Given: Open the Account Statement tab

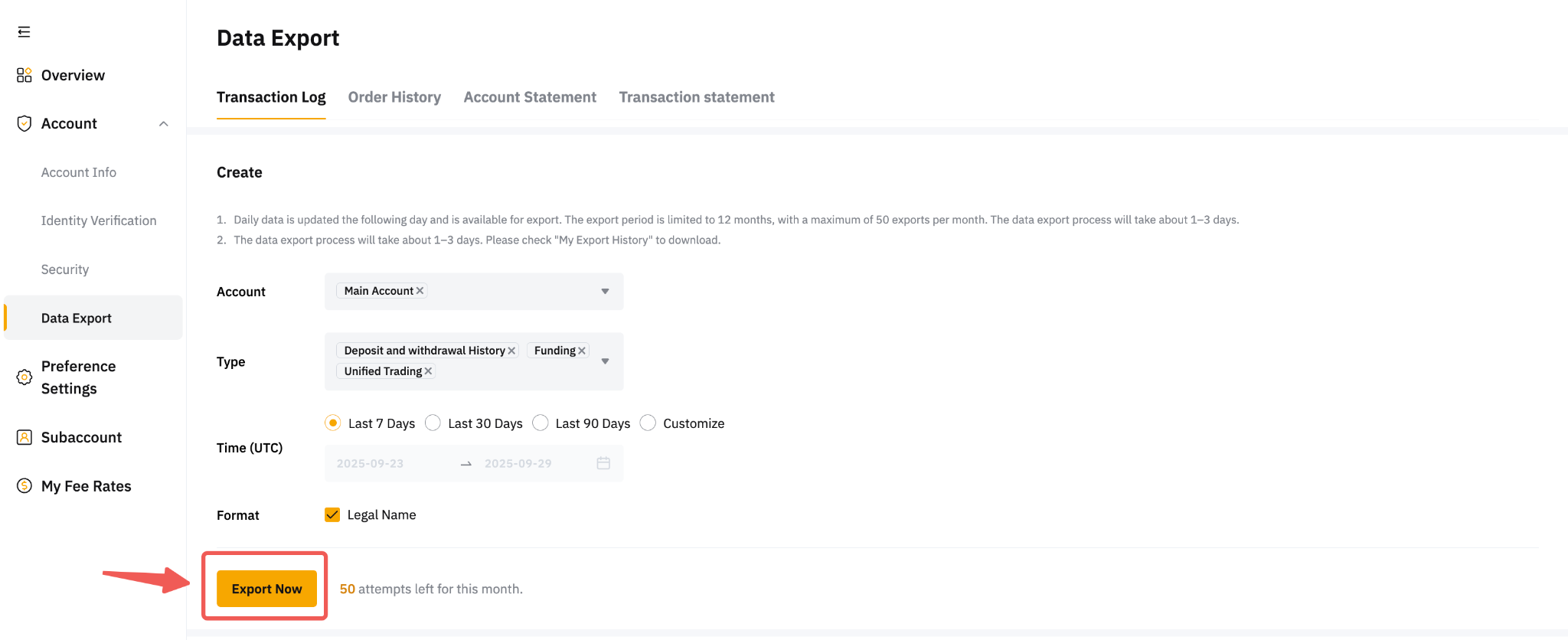Looking at the screenshot, I should tap(530, 97).
